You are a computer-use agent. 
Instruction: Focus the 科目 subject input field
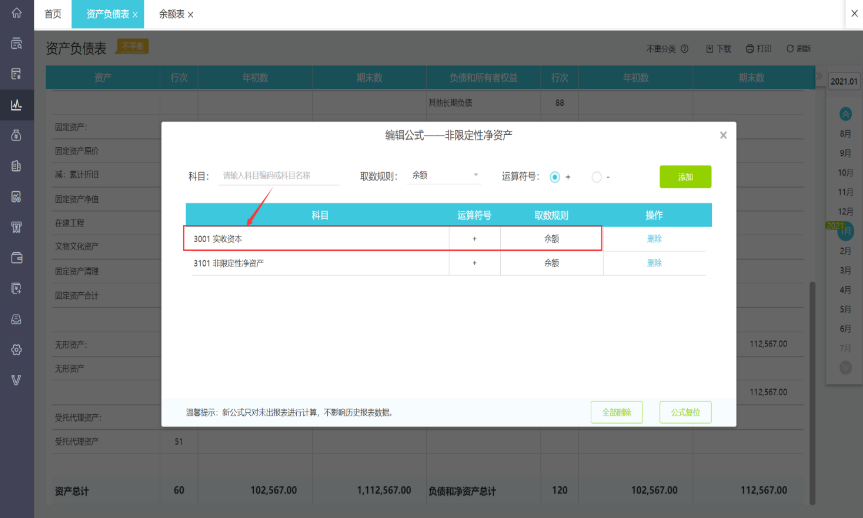tap(279, 176)
